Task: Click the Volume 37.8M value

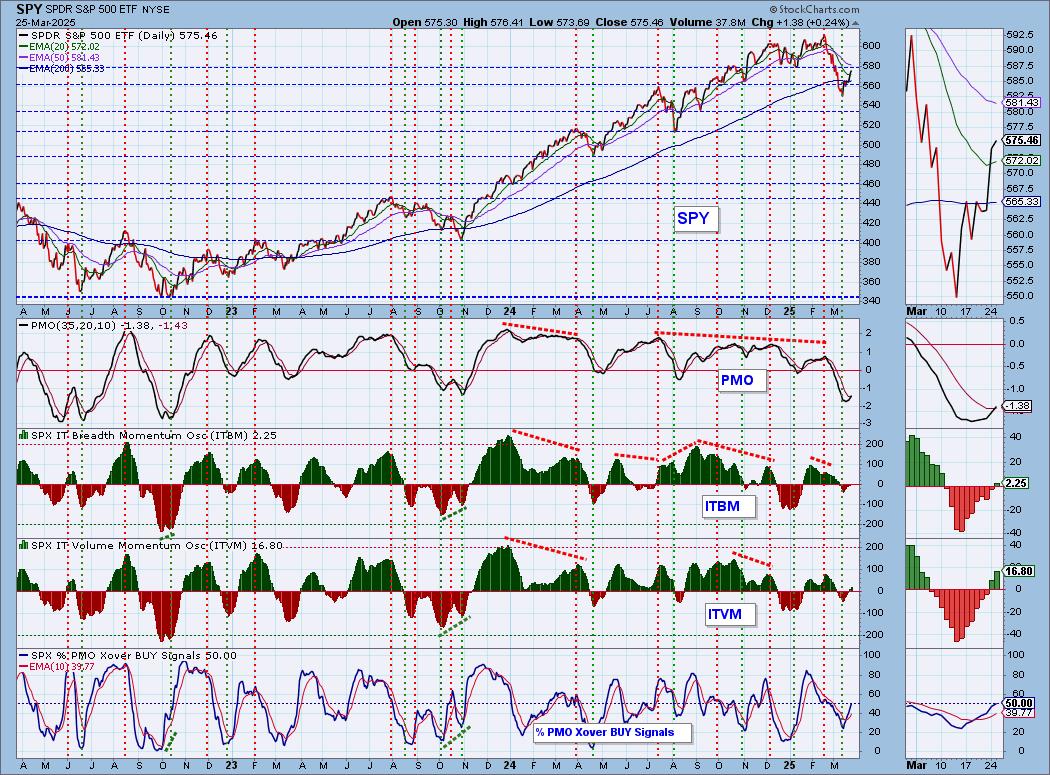Action: pos(708,22)
